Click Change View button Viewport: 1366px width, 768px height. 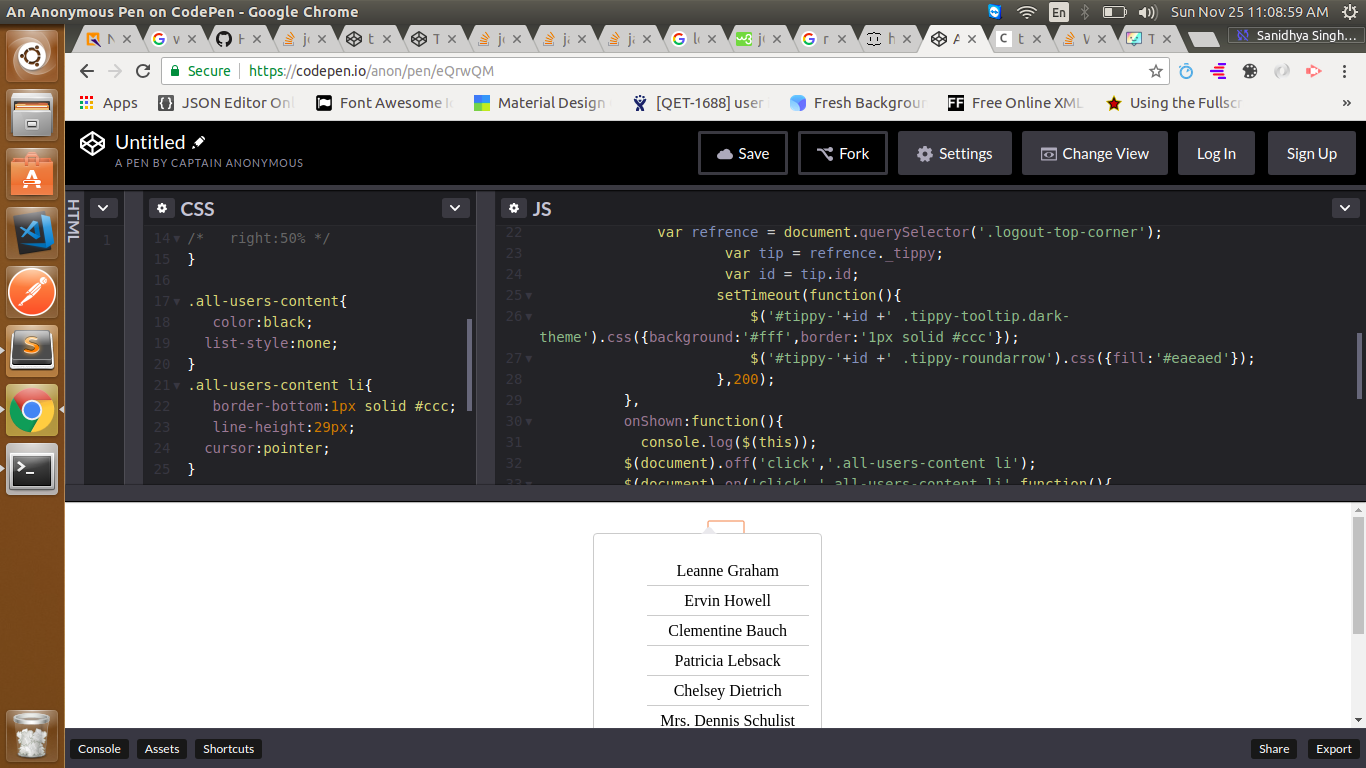click(x=1094, y=153)
